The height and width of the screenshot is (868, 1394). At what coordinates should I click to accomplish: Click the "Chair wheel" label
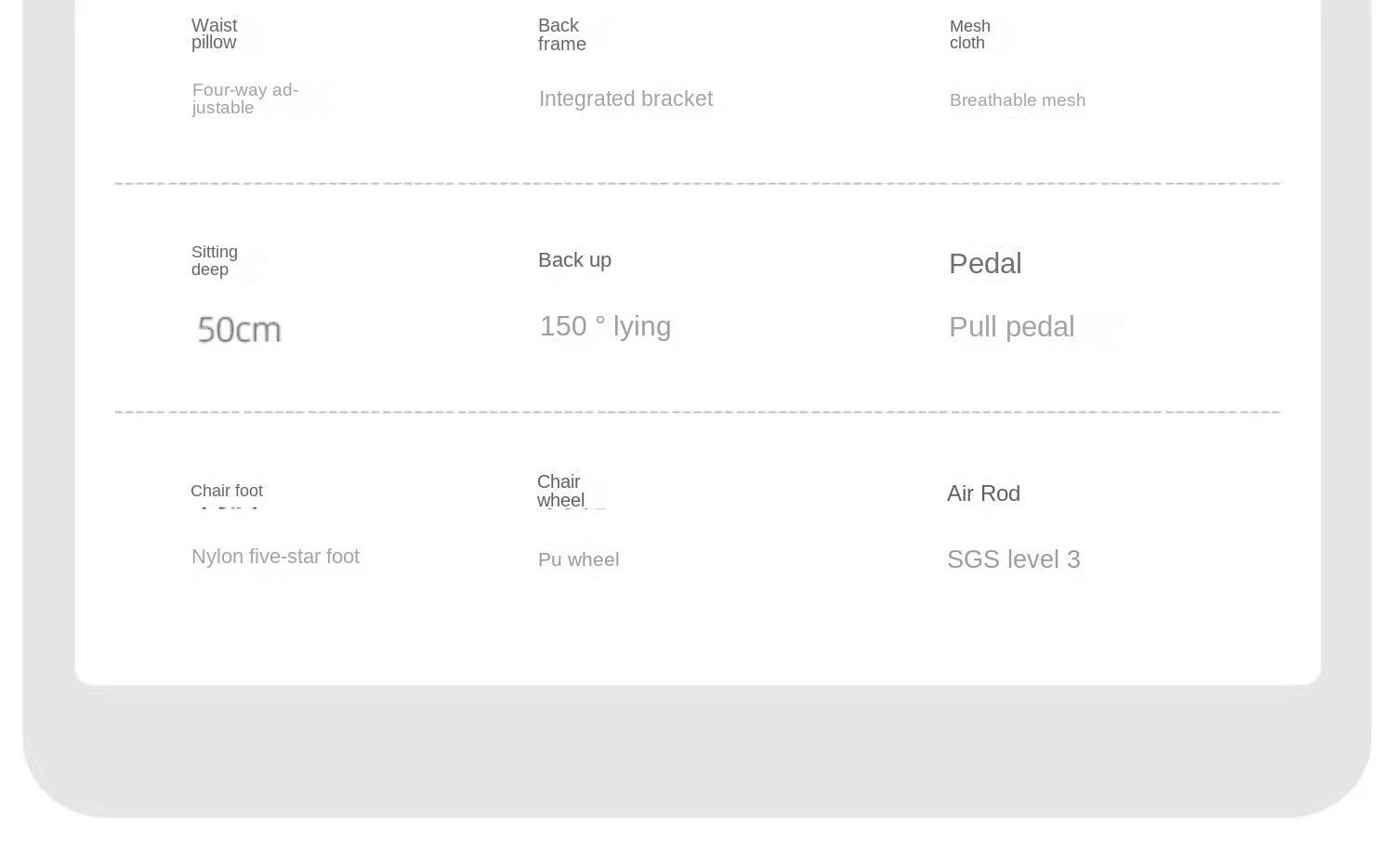pos(560,491)
